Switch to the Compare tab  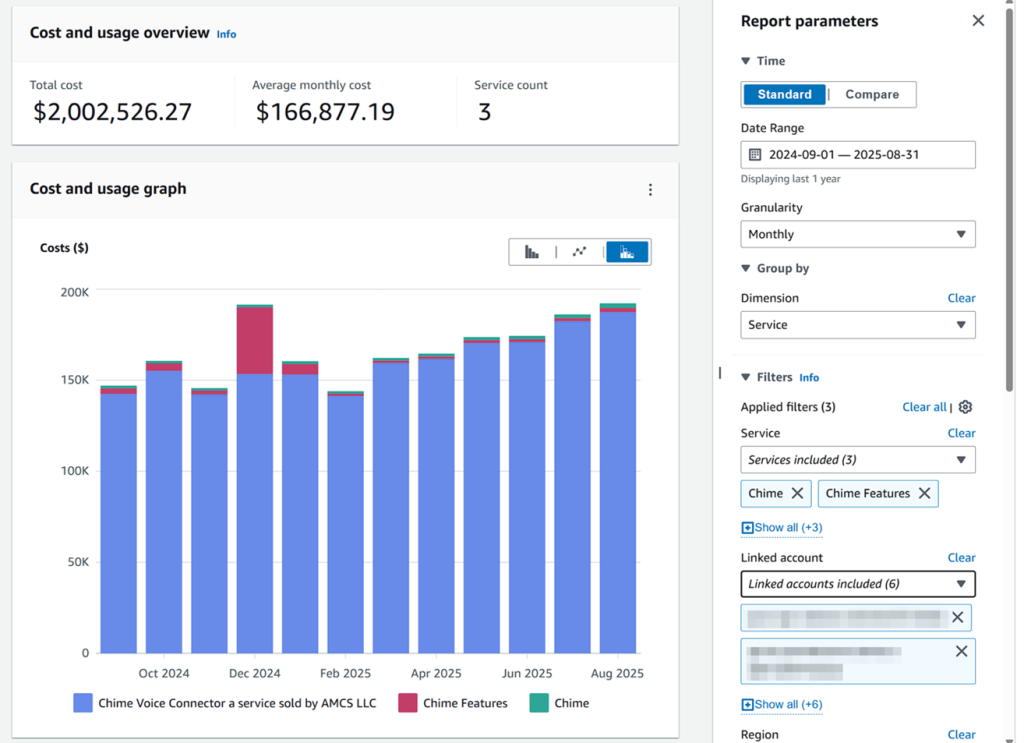871,94
